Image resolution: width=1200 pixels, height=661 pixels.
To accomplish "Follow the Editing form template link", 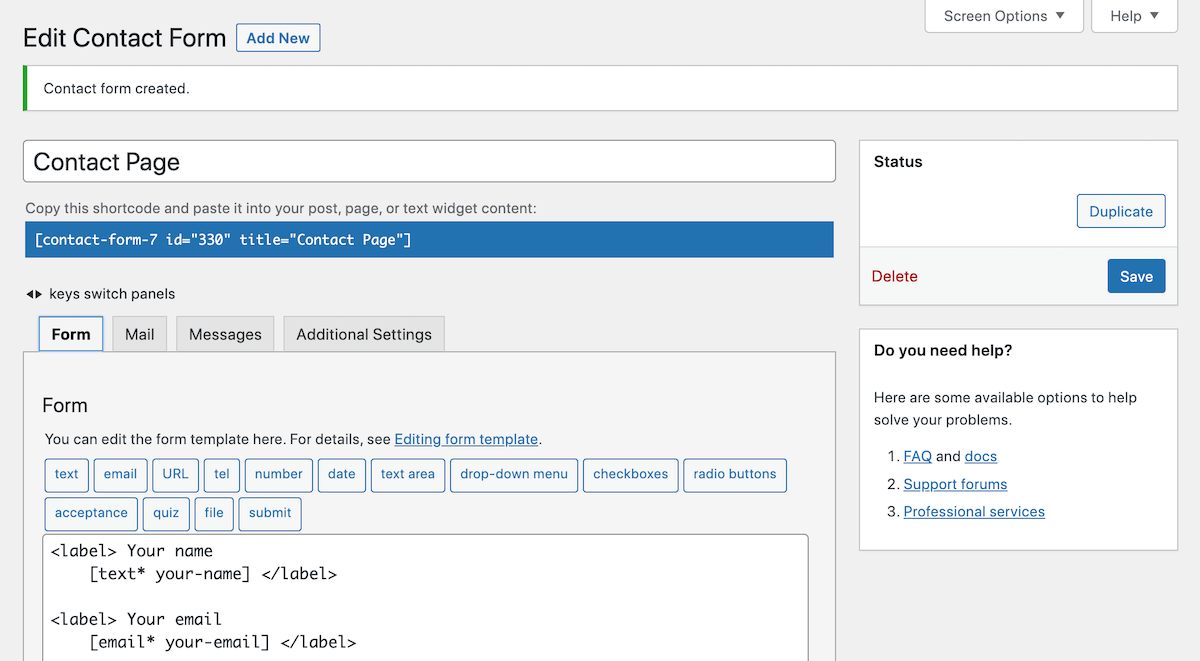I will [x=466, y=439].
